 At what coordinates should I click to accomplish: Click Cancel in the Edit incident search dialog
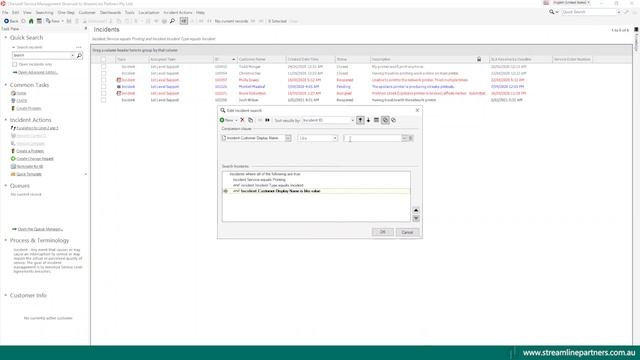pos(407,232)
